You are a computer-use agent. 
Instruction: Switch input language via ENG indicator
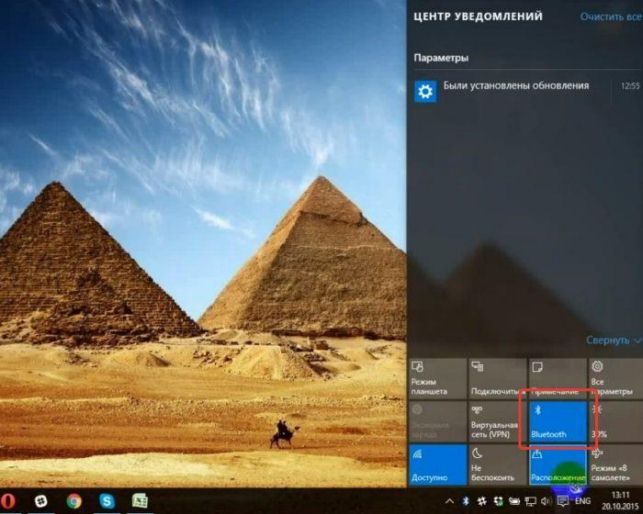[x=583, y=501]
